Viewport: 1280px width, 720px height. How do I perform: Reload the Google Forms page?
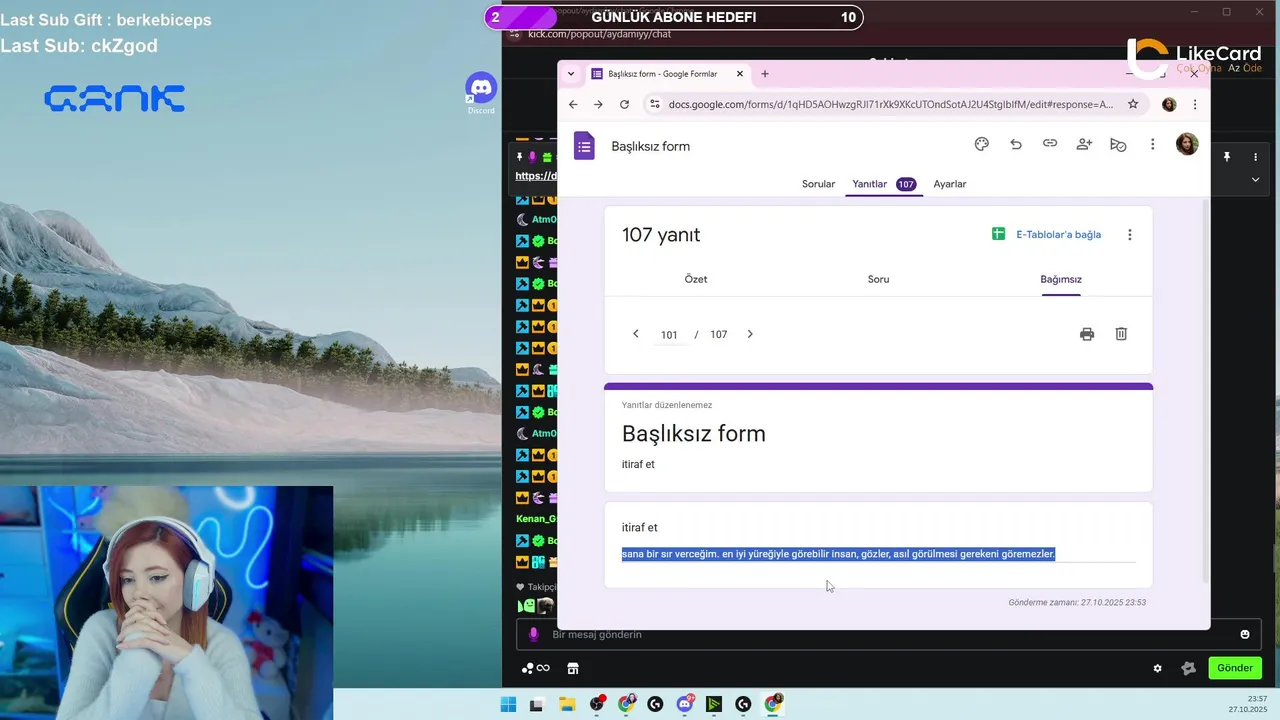(x=624, y=104)
